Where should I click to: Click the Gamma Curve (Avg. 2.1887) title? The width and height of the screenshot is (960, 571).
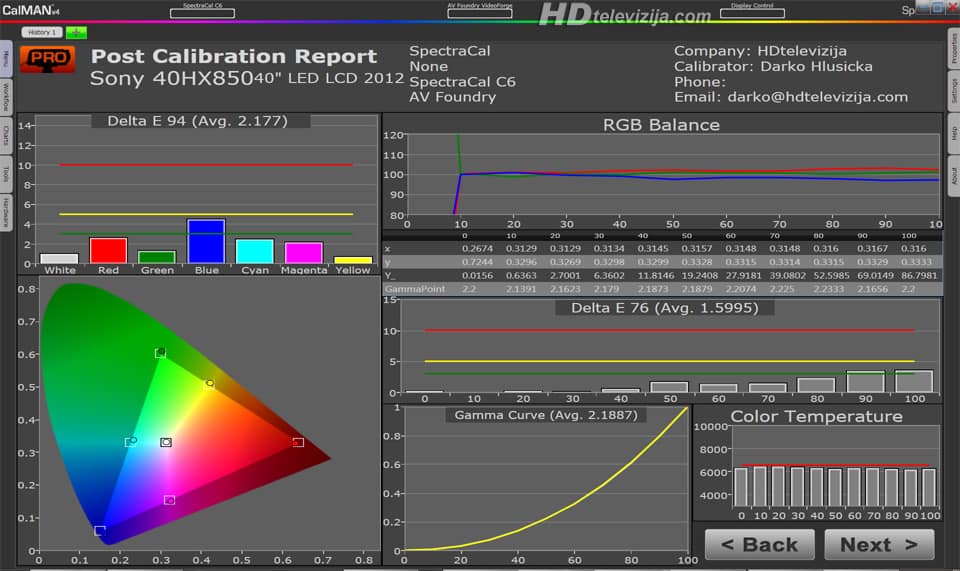pyautogui.click(x=546, y=415)
